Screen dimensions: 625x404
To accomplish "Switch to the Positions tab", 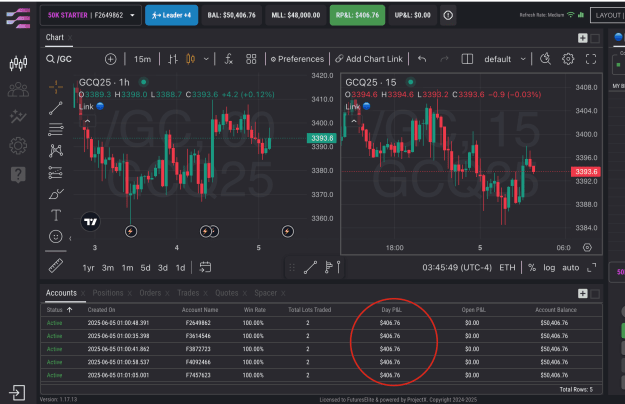I will click(x=108, y=293).
